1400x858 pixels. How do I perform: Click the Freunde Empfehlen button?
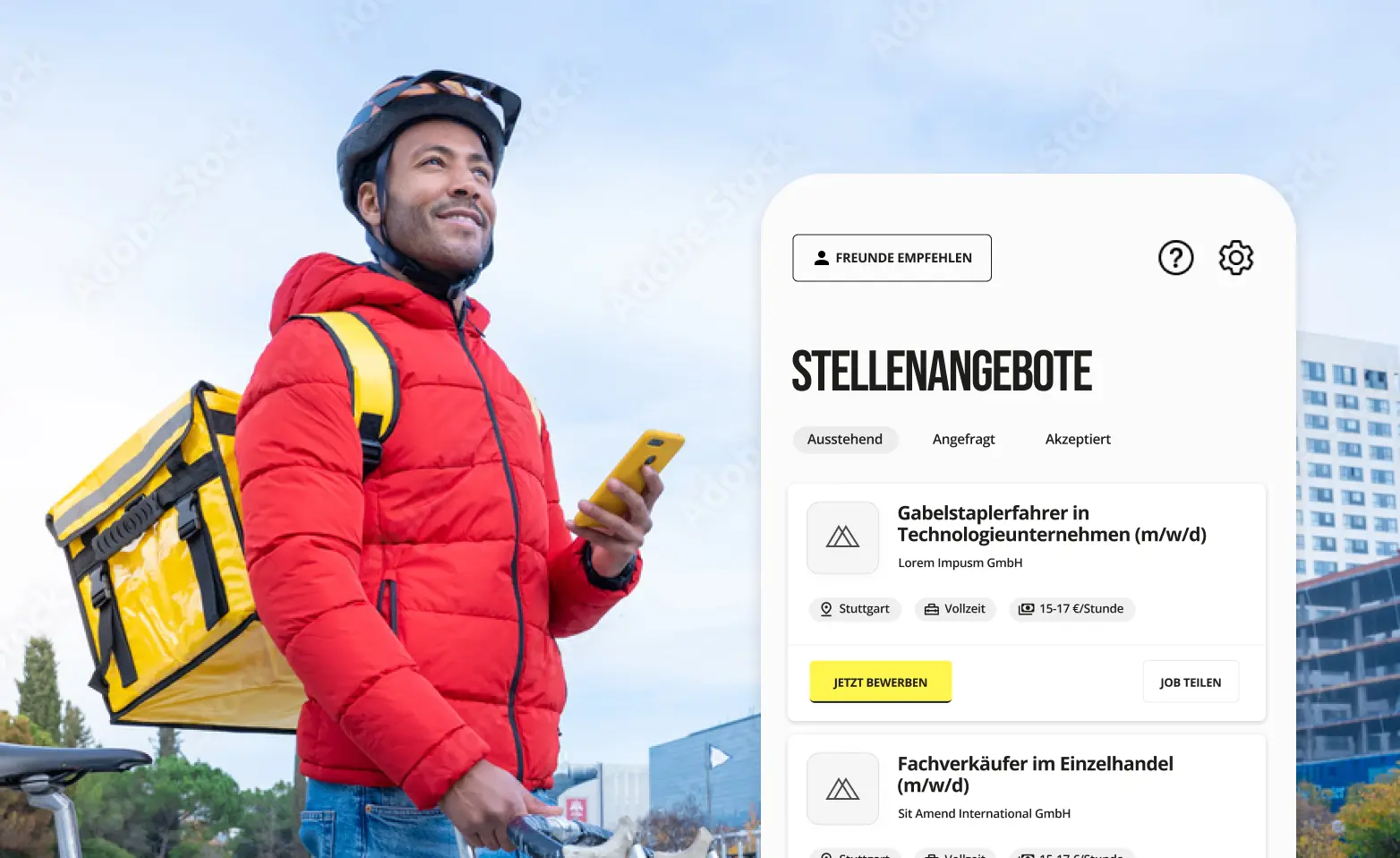(892, 258)
